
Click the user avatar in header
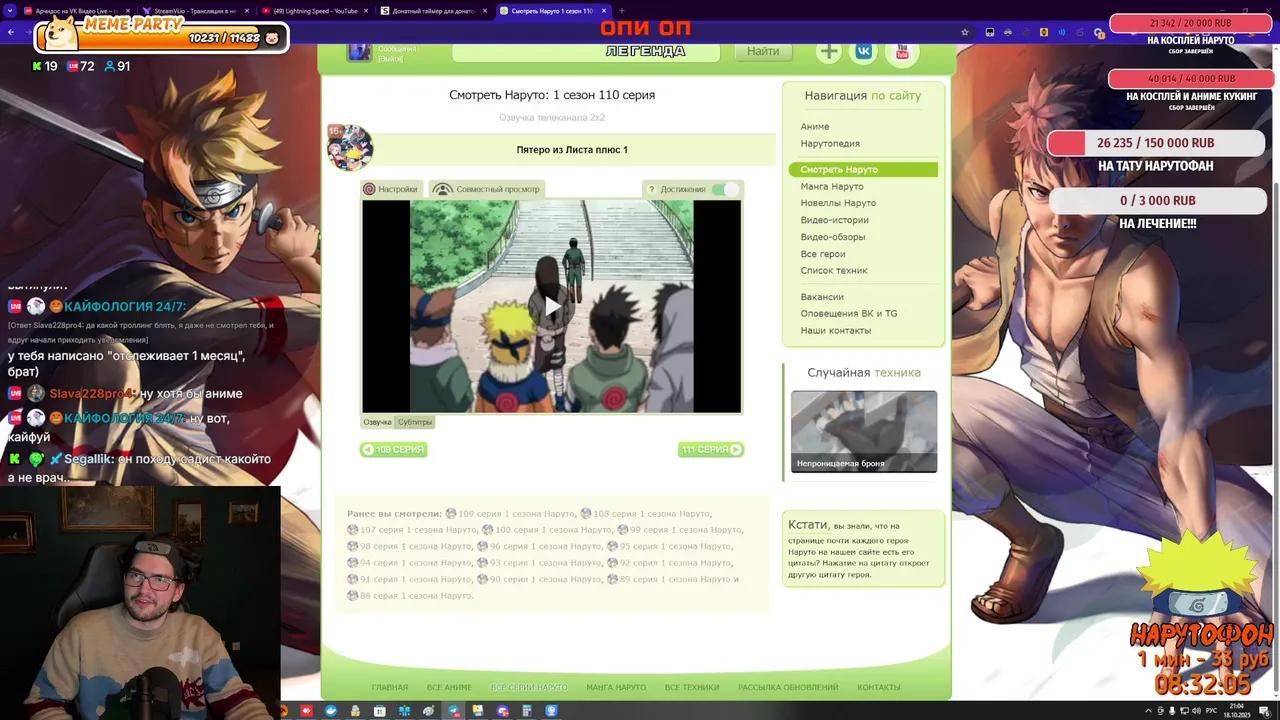[x=359, y=52]
